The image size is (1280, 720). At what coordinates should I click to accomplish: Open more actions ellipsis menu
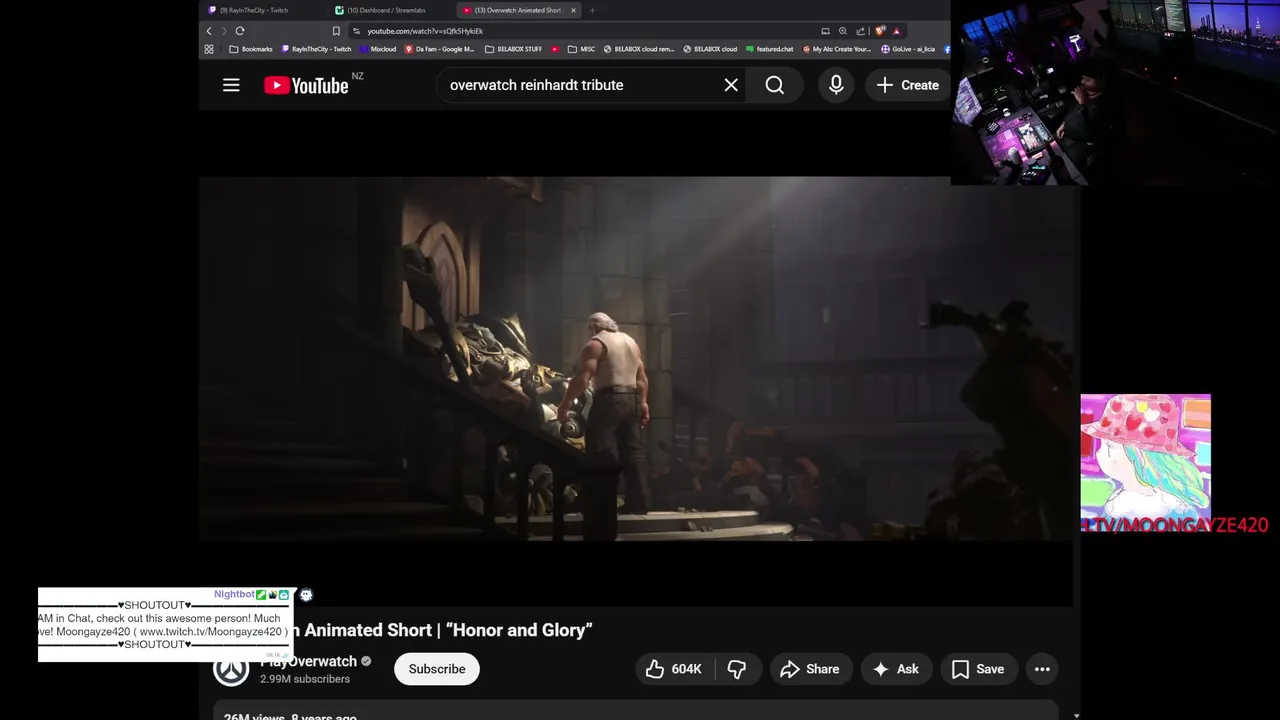[x=1042, y=669]
